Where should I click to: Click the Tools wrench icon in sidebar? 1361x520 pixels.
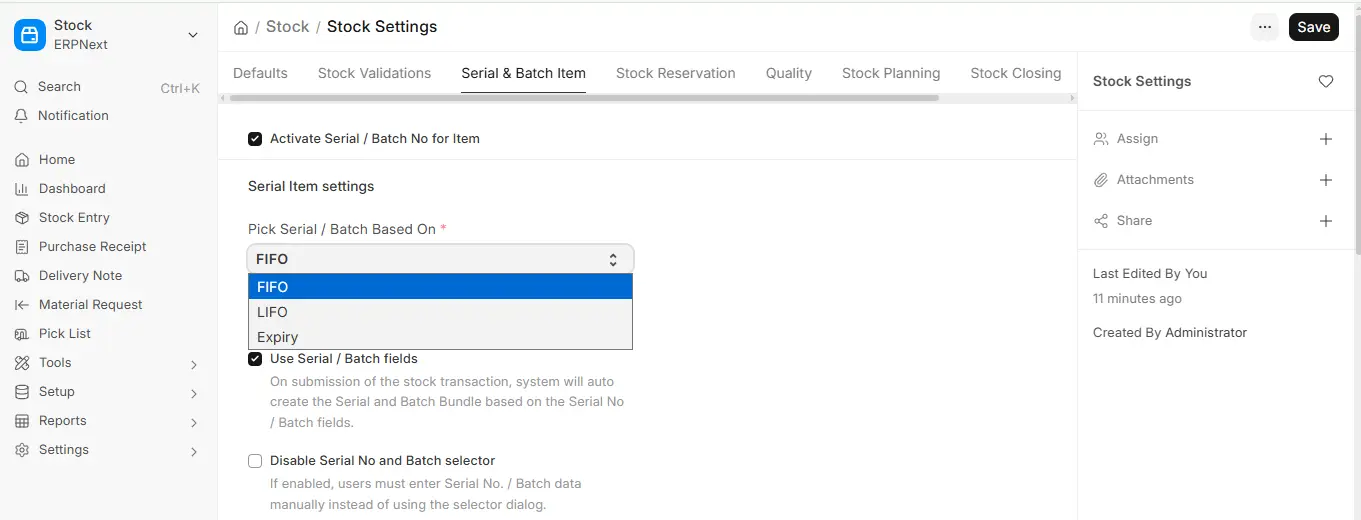[22, 363]
